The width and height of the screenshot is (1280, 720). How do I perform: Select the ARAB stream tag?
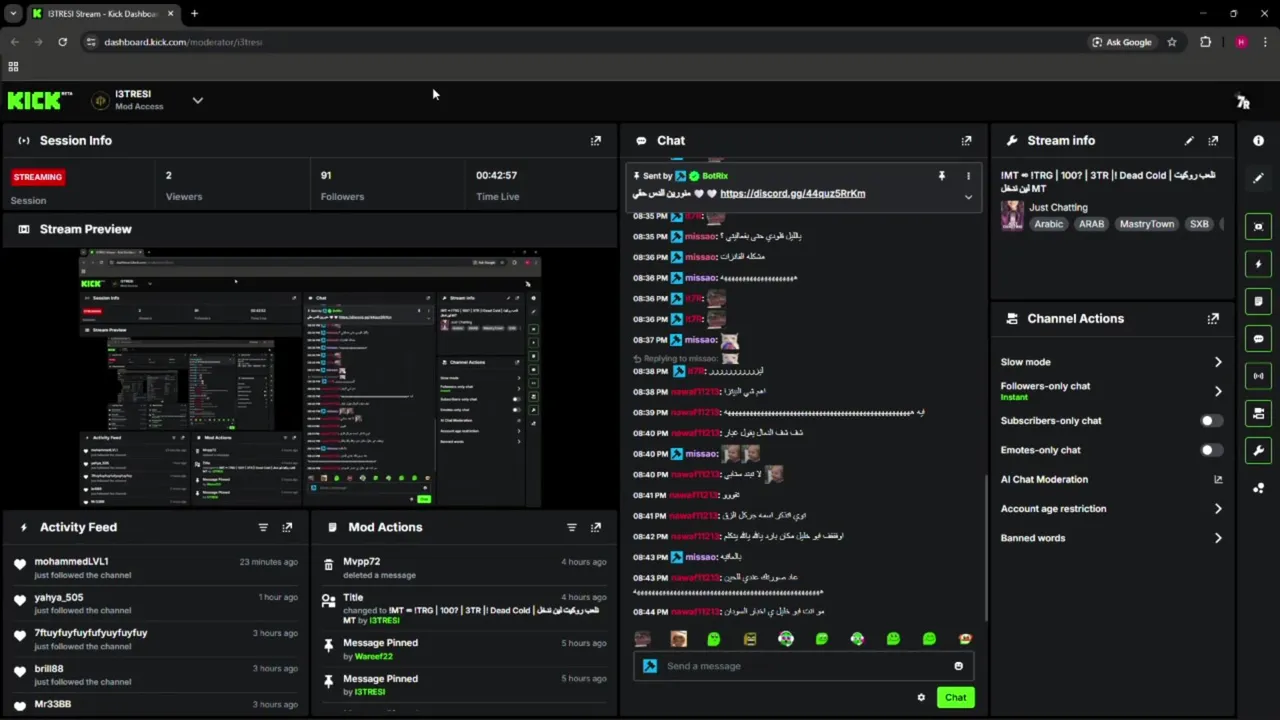[x=1091, y=224]
